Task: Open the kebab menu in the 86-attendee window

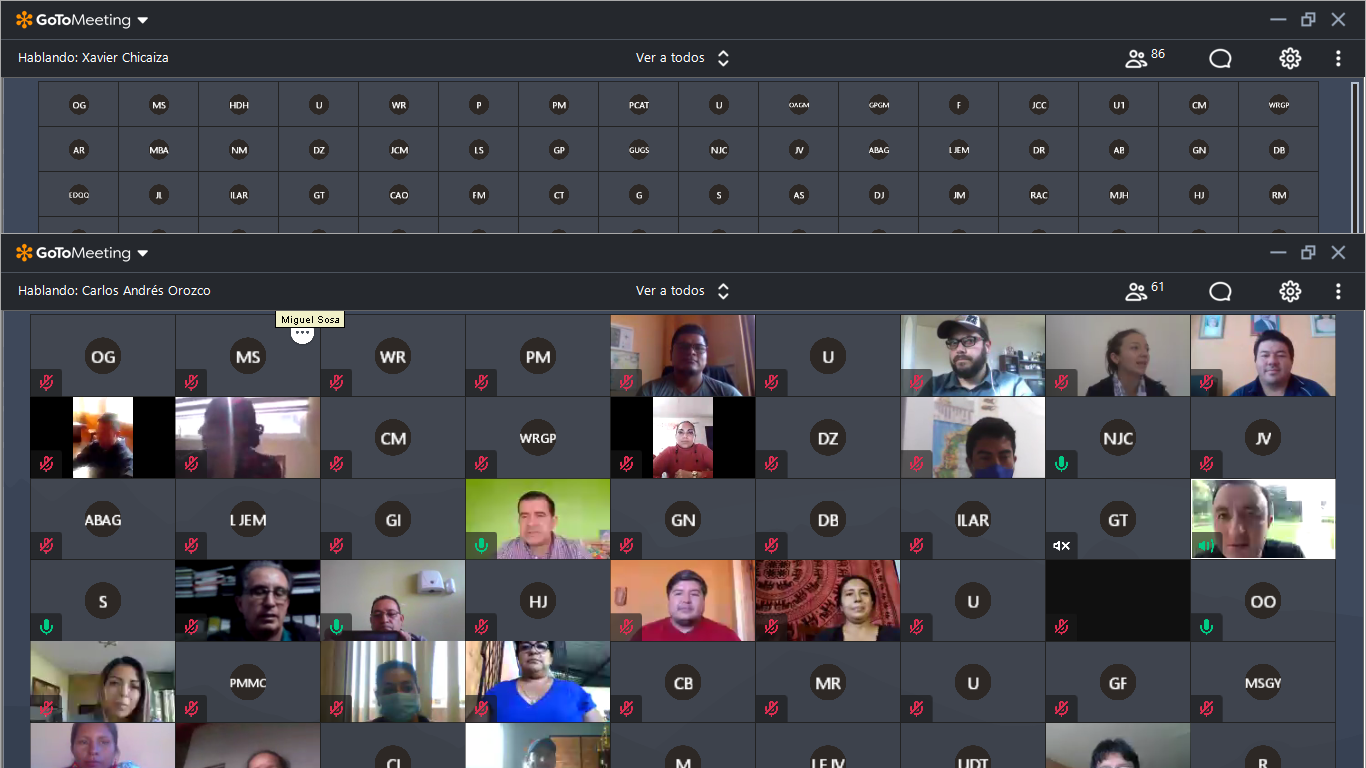Action: pyautogui.click(x=1338, y=58)
